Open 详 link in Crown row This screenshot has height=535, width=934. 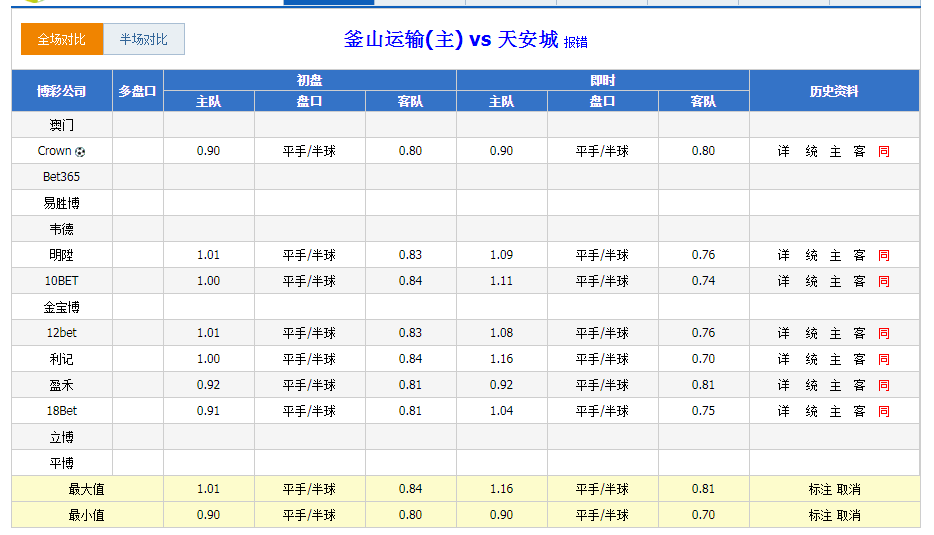pyautogui.click(x=783, y=151)
